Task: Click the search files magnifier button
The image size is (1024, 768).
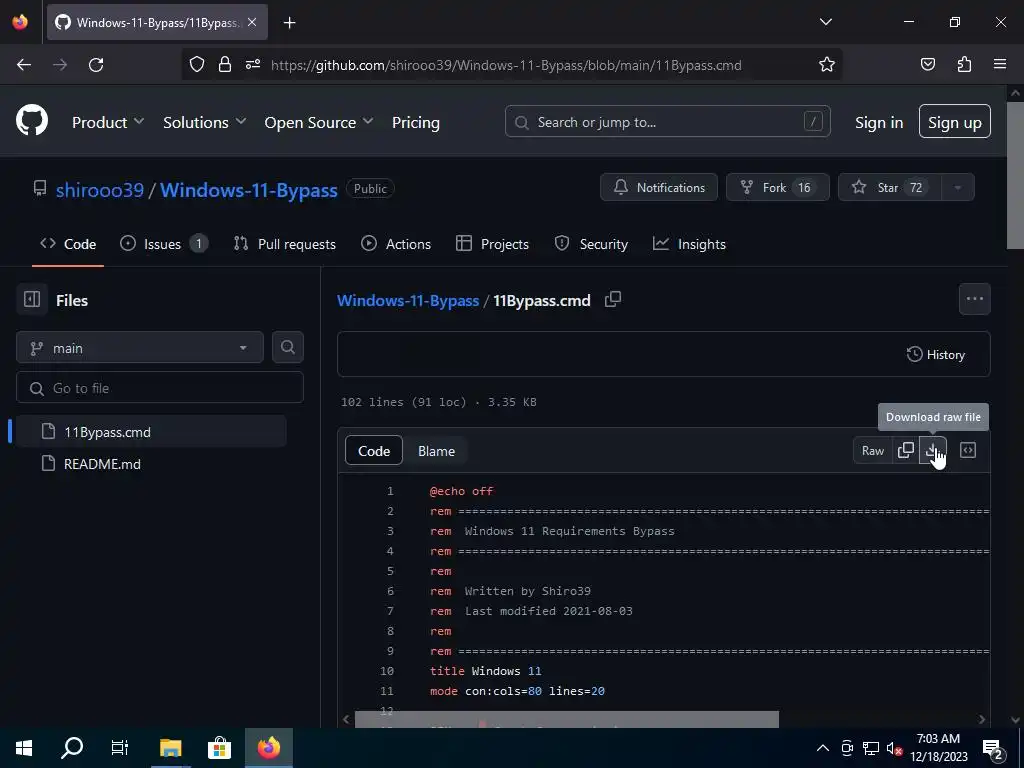Action: (x=287, y=347)
